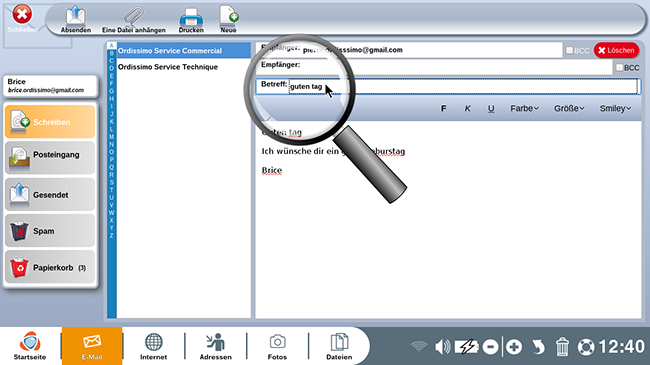The height and width of the screenshot is (365, 650).
Task: Click the Betreff subject field
Action: tap(463, 86)
